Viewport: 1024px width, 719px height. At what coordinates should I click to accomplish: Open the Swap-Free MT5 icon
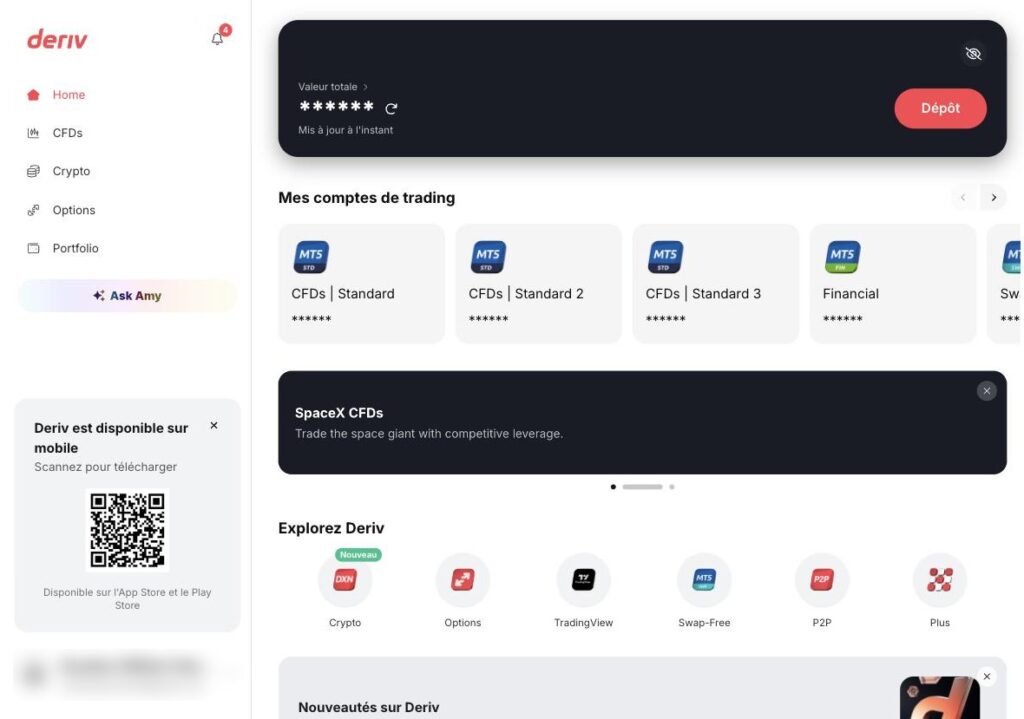tap(704, 580)
